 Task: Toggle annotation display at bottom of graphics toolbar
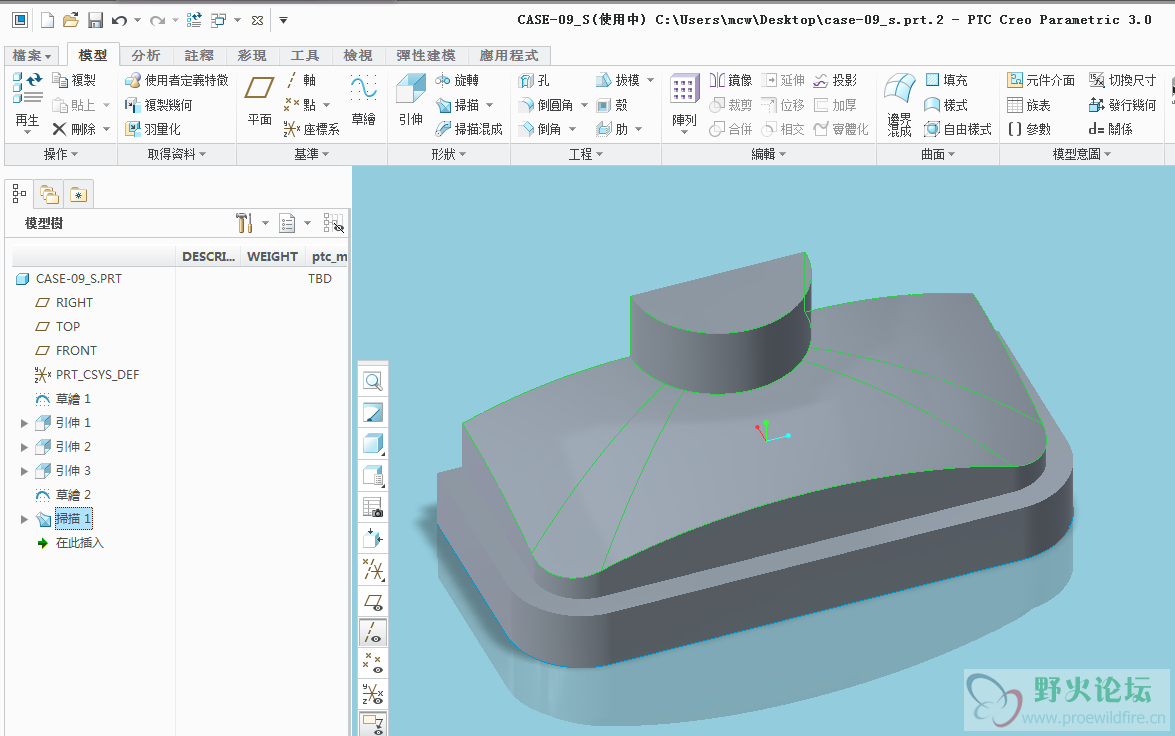372,723
